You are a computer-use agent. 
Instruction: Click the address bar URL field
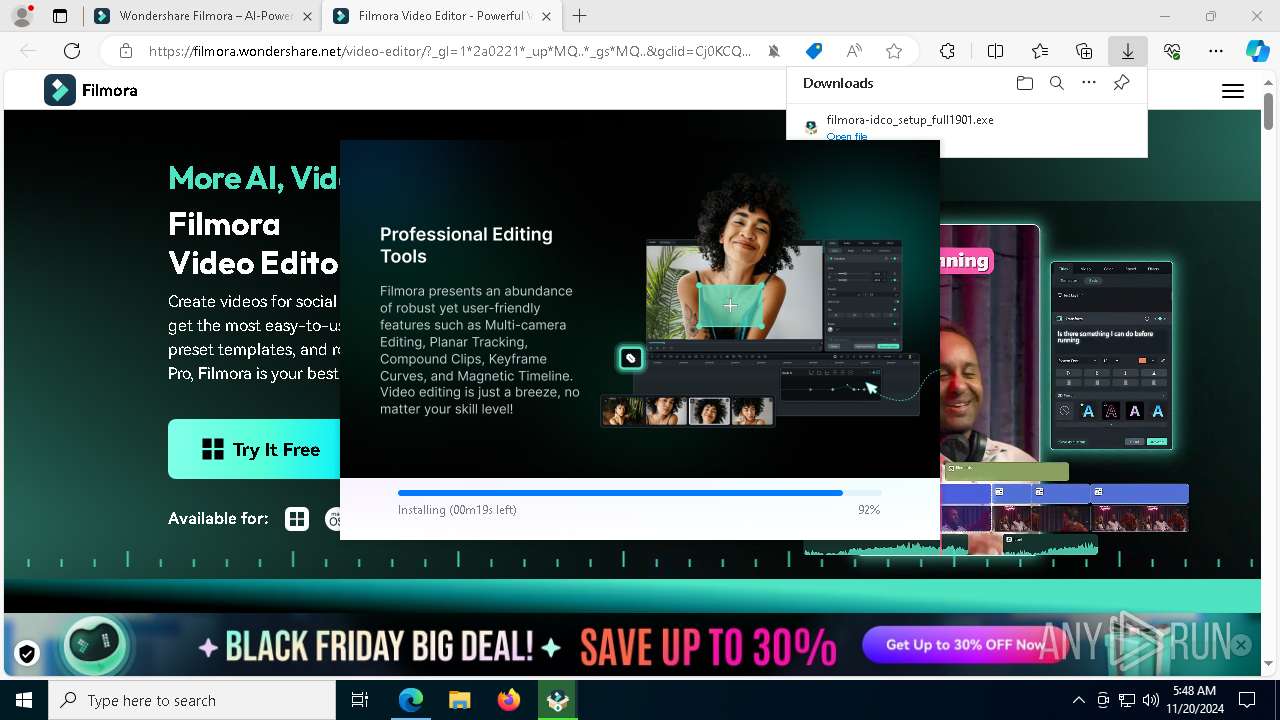[450, 51]
